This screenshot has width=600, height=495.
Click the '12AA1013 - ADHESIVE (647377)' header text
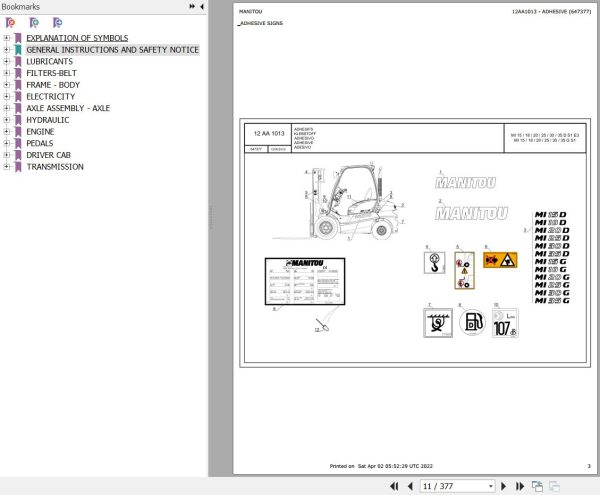coord(551,11)
